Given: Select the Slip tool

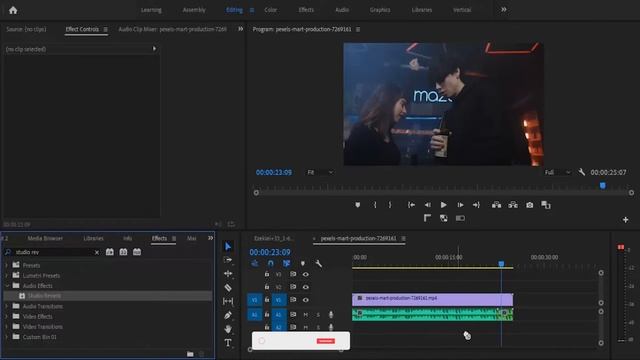Looking at the screenshot, I should coord(228,301).
